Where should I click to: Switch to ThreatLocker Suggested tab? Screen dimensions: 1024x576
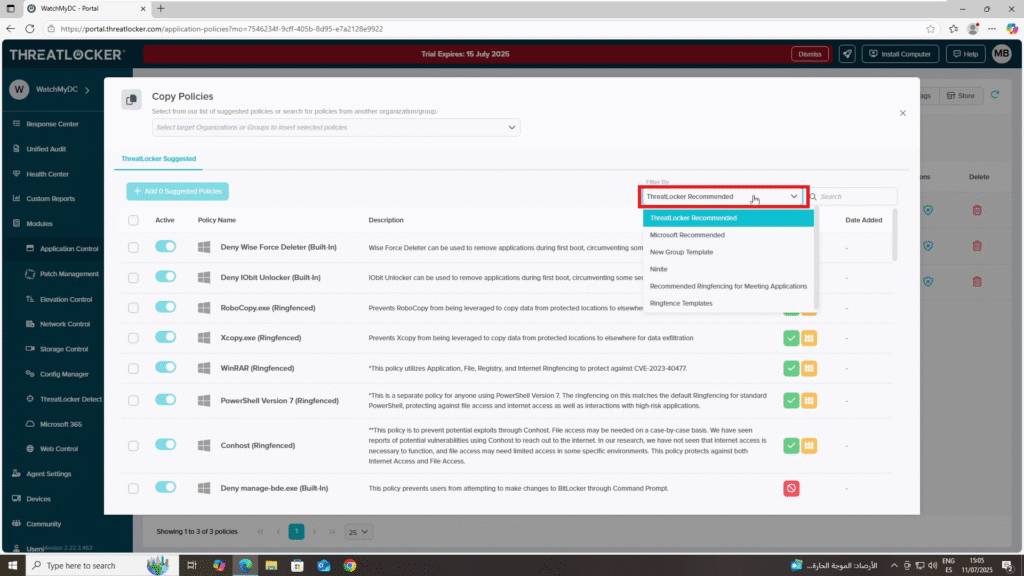click(159, 159)
